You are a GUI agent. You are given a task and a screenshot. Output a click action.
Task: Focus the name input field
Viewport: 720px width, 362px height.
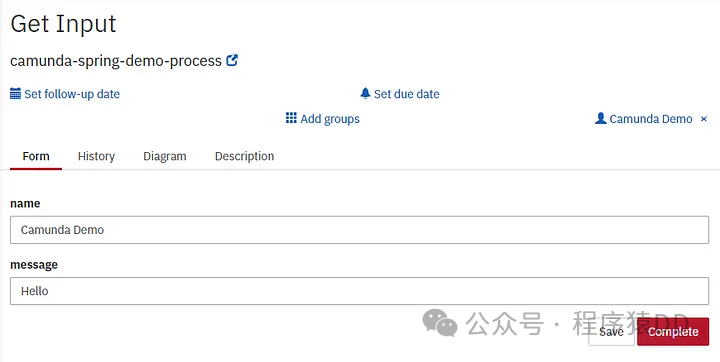tap(360, 230)
